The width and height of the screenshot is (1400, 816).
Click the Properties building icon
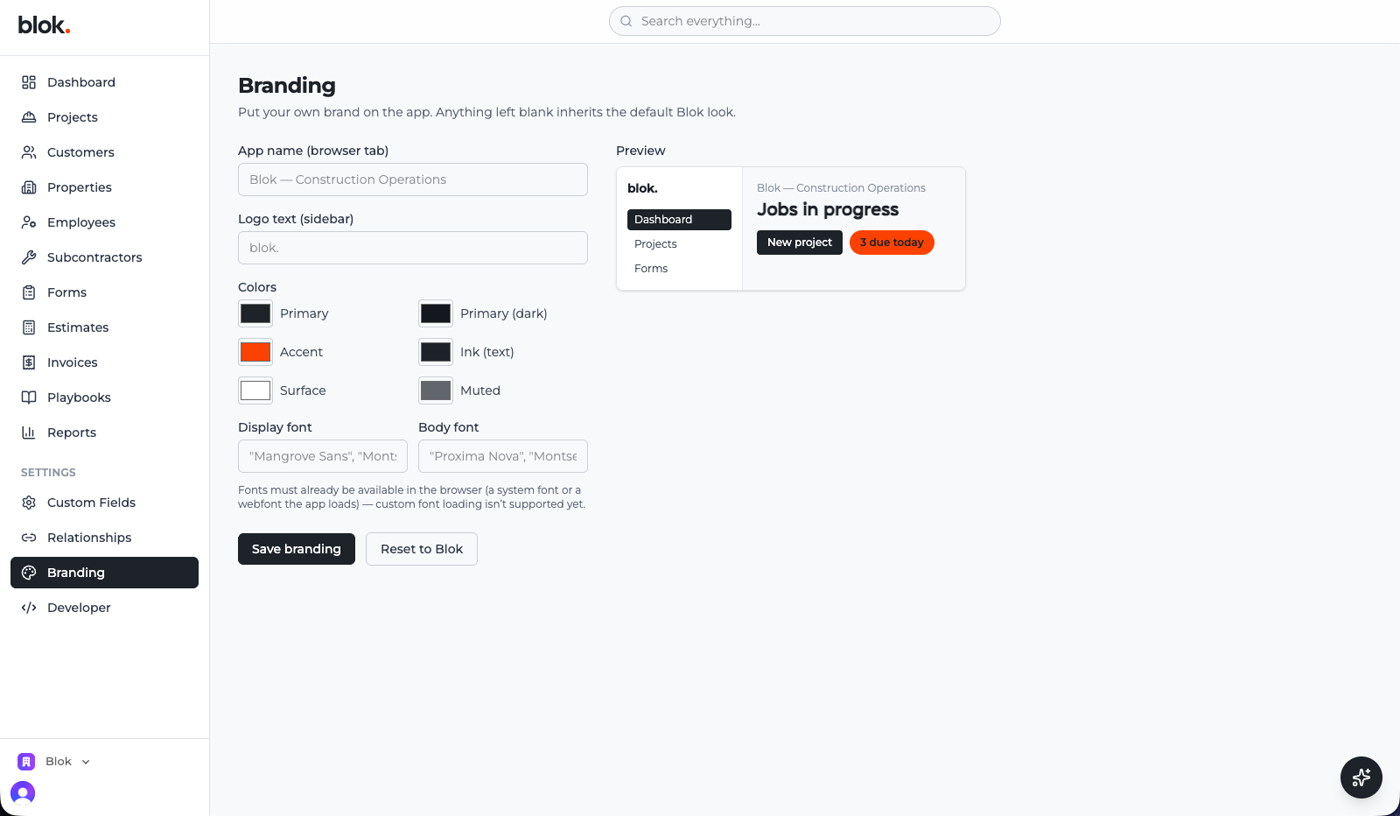pos(29,187)
